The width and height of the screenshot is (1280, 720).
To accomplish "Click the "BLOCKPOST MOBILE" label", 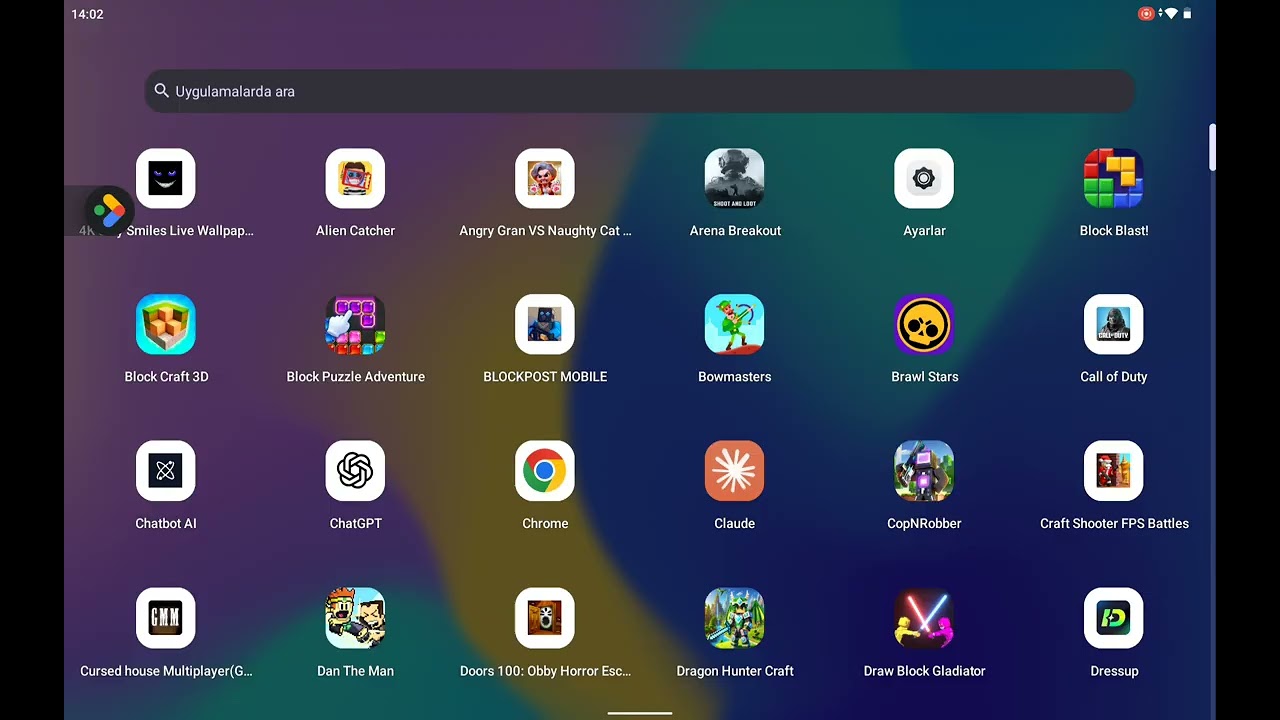I will coord(545,377).
